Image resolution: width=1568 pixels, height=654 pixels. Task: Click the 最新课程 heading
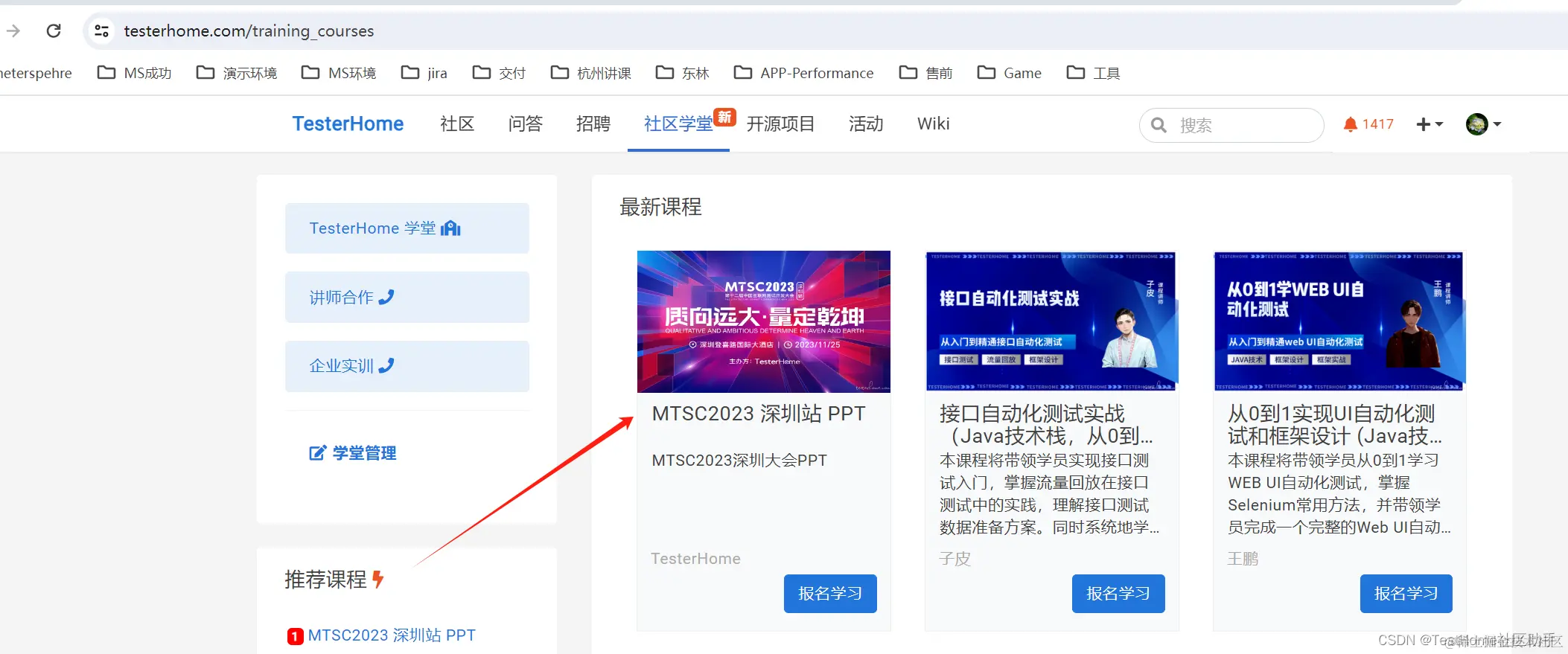(660, 207)
